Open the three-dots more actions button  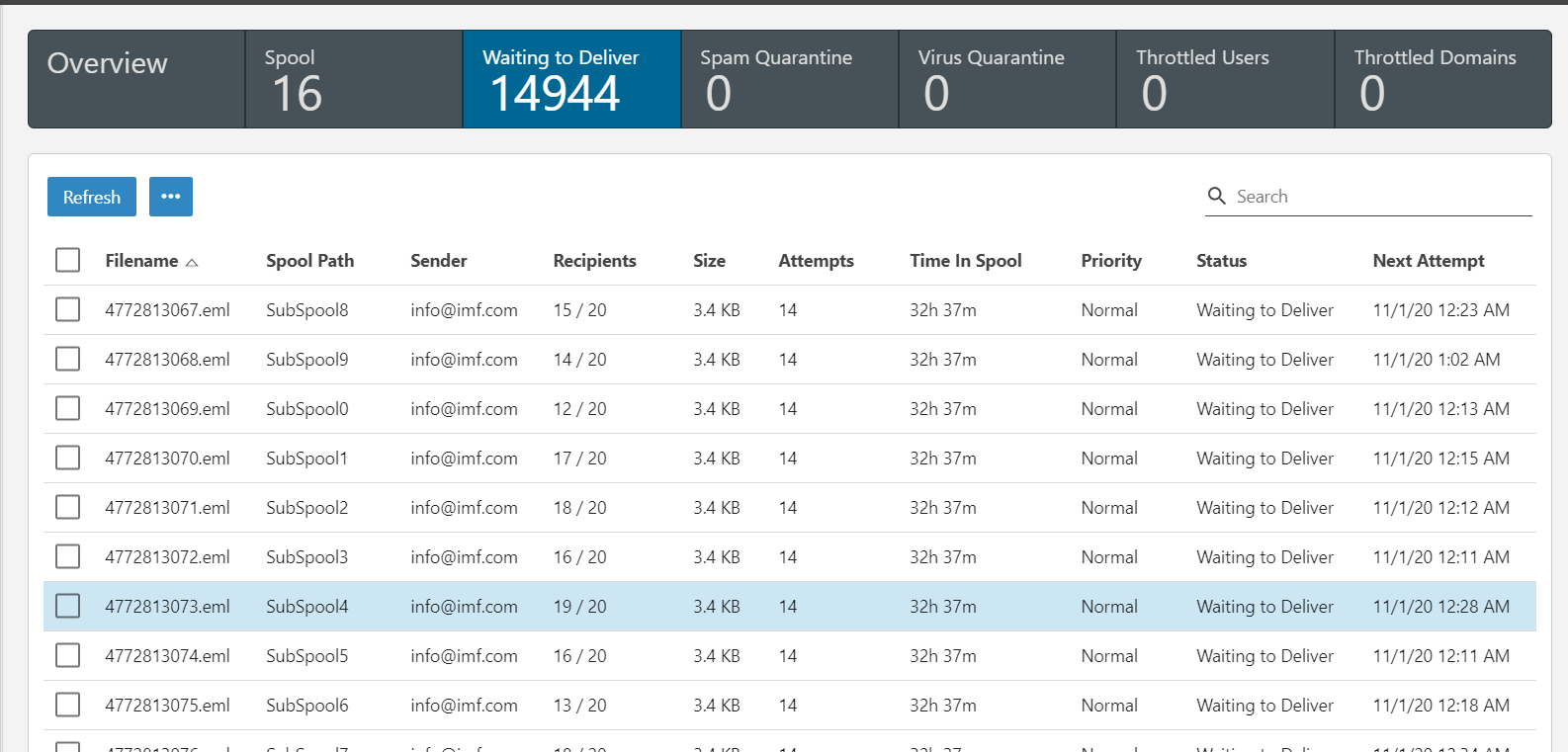(171, 197)
